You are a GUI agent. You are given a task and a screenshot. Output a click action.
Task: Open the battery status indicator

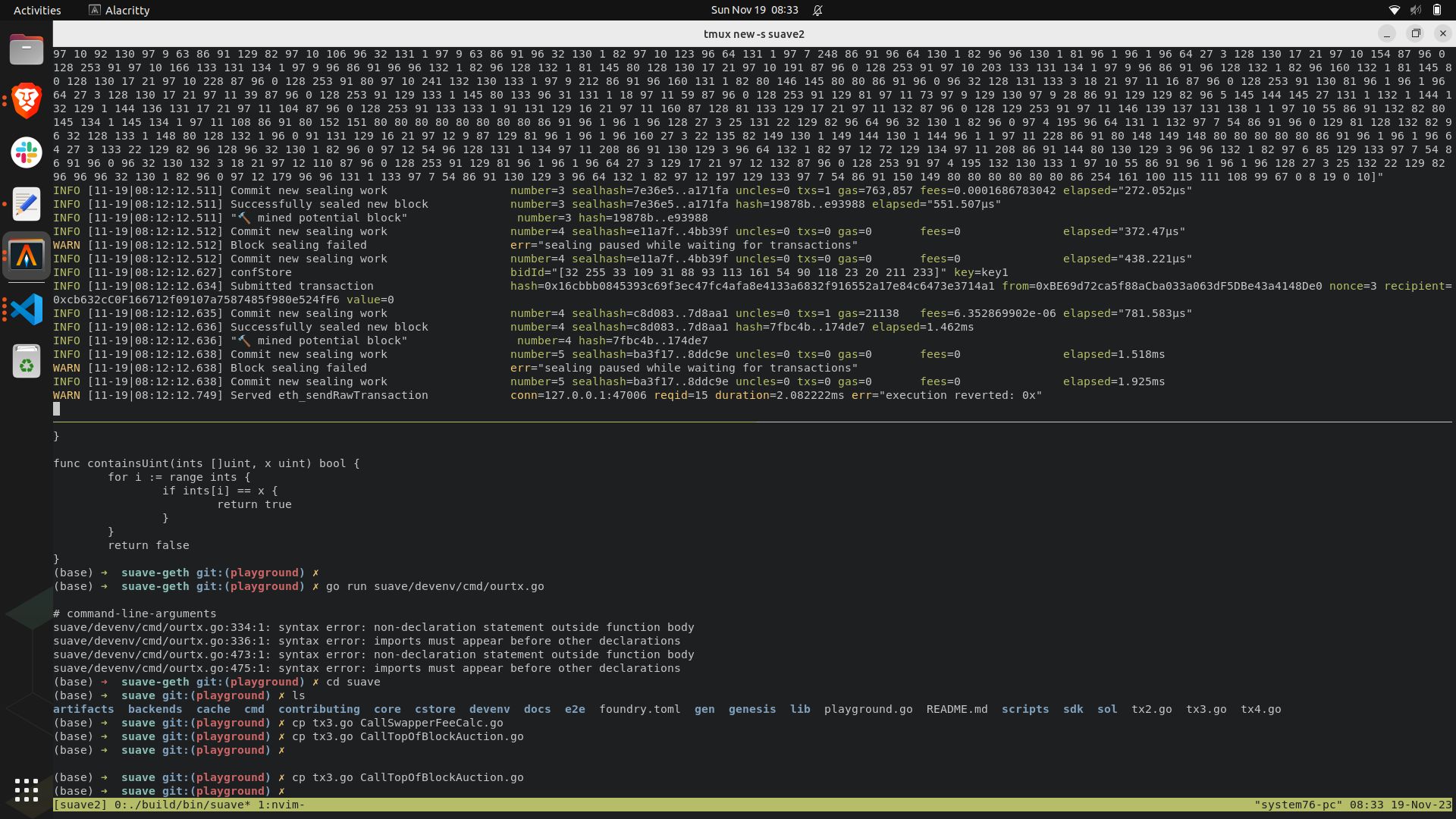tap(1436, 10)
